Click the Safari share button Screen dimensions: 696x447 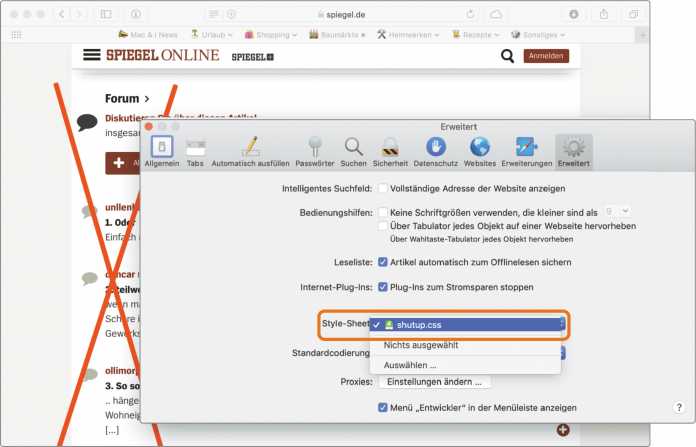[604, 14]
